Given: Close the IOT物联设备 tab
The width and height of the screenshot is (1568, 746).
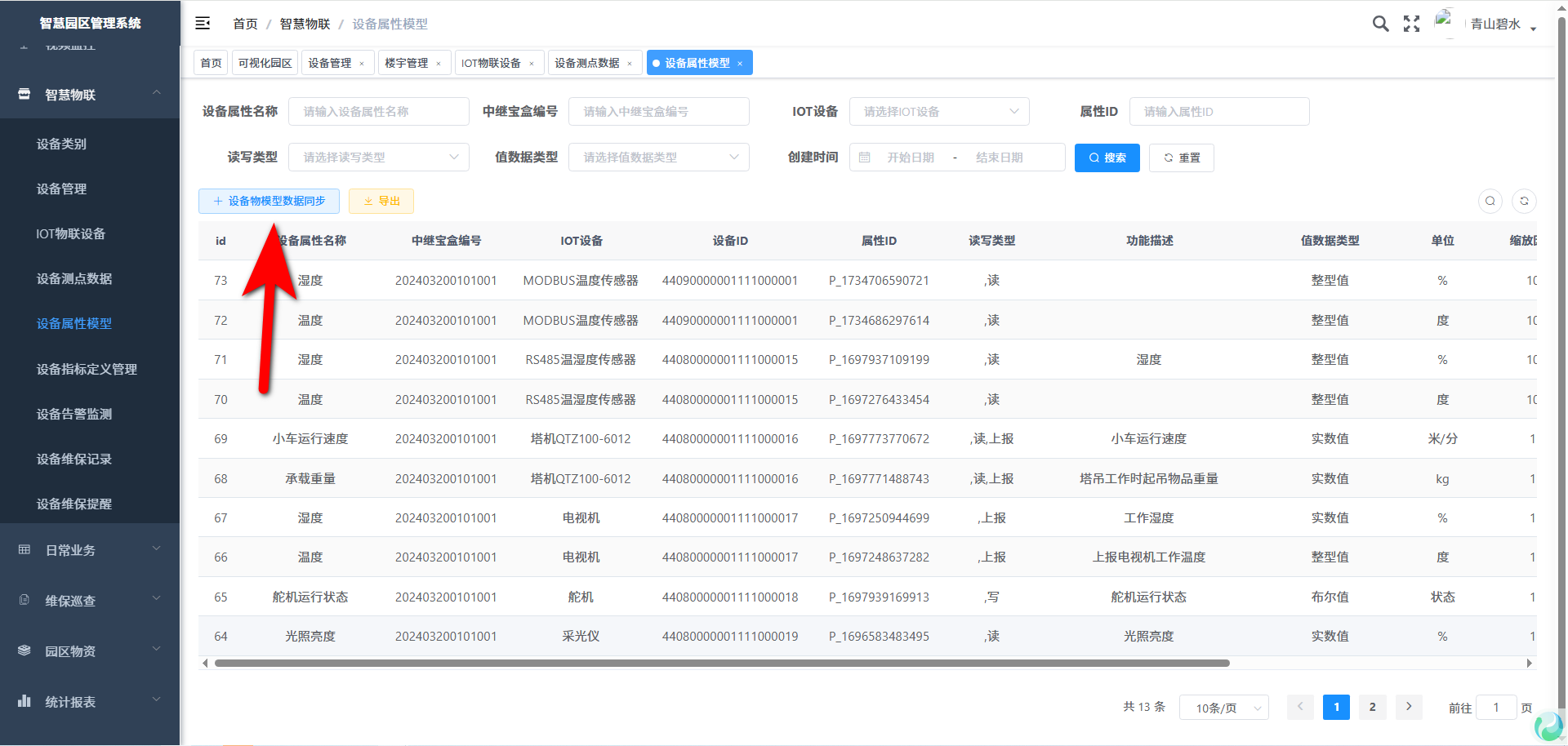Looking at the screenshot, I should pos(532,64).
